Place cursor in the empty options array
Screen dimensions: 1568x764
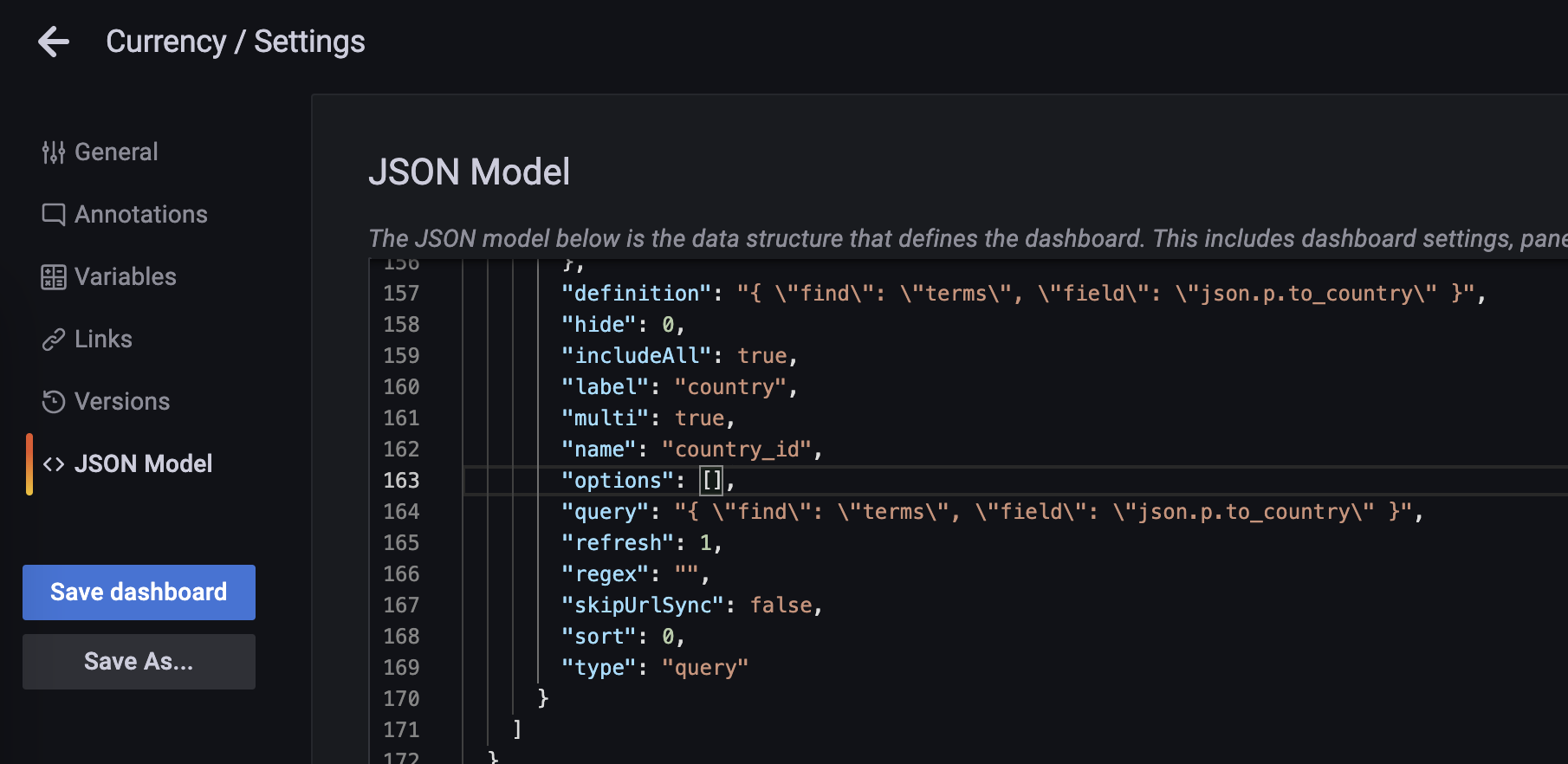710,480
